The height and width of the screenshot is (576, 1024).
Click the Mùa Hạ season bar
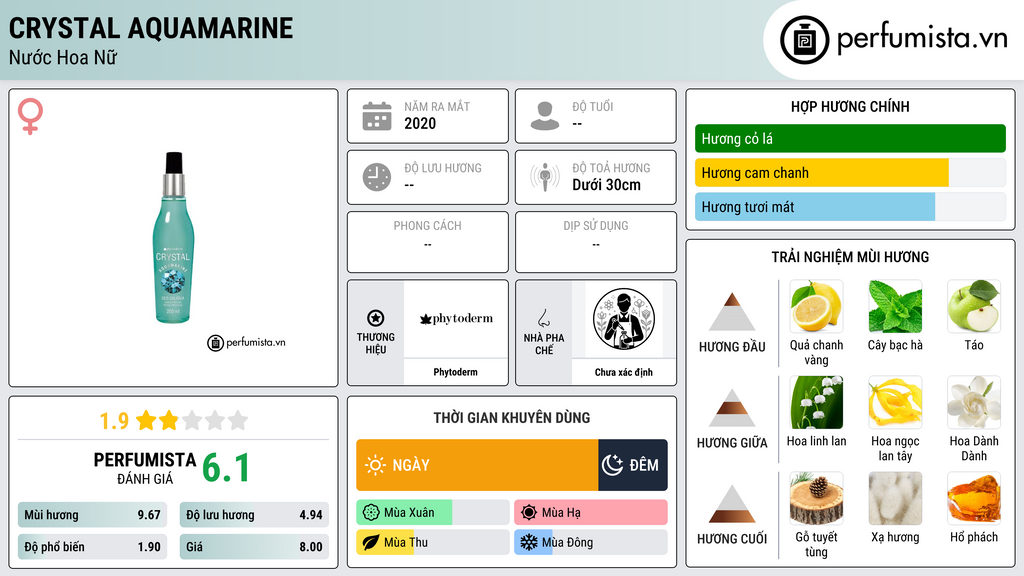pyautogui.click(x=591, y=513)
